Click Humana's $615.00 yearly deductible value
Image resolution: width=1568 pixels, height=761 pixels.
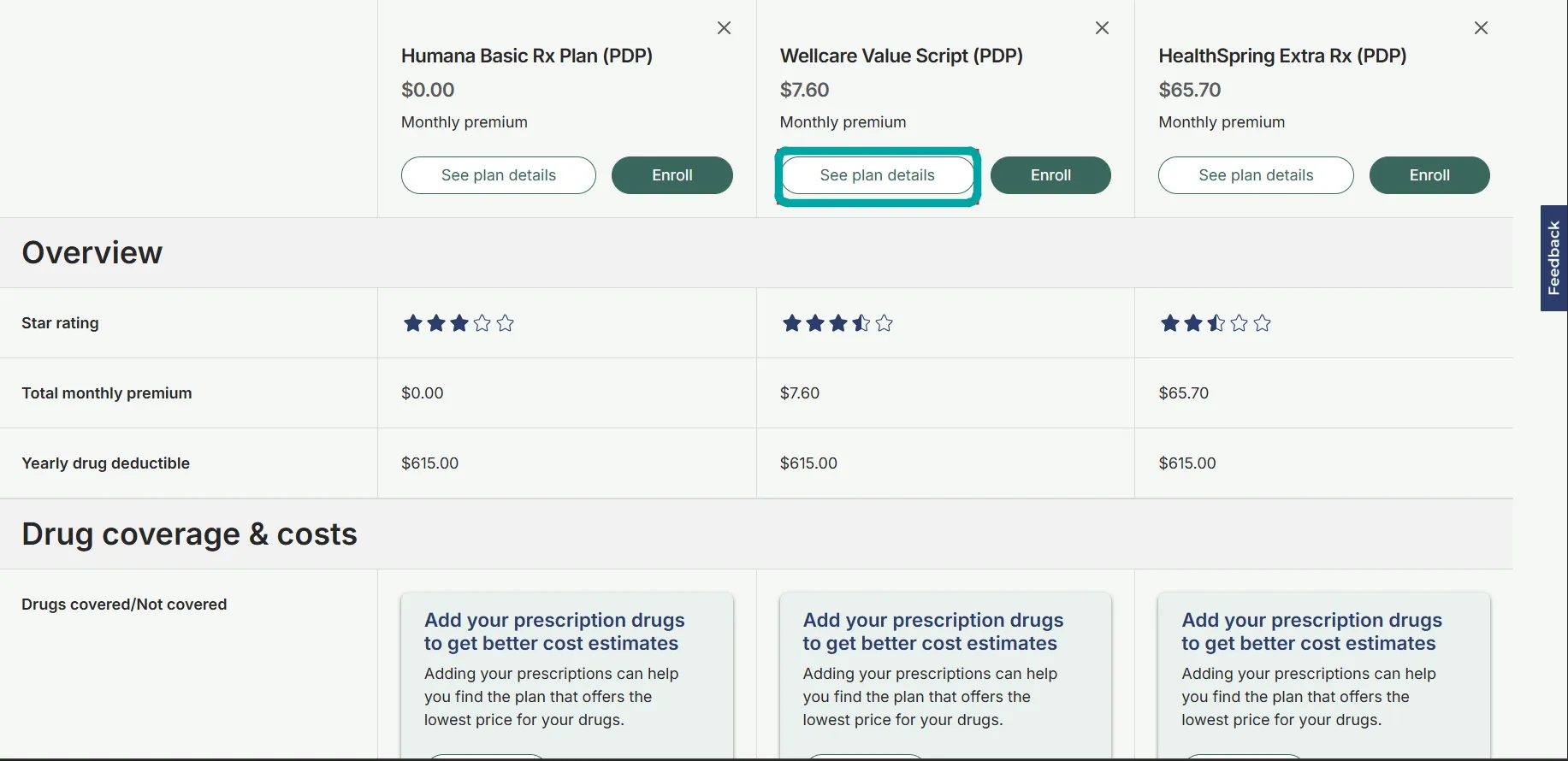(x=430, y=463)
